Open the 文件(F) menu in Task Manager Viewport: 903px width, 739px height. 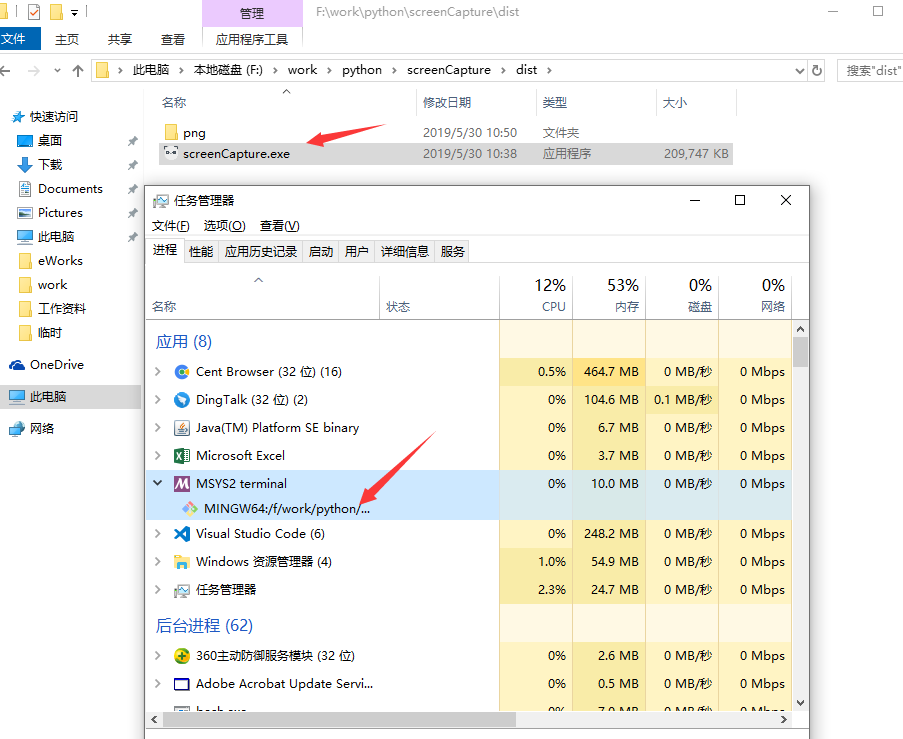click(x=170, y=226)
